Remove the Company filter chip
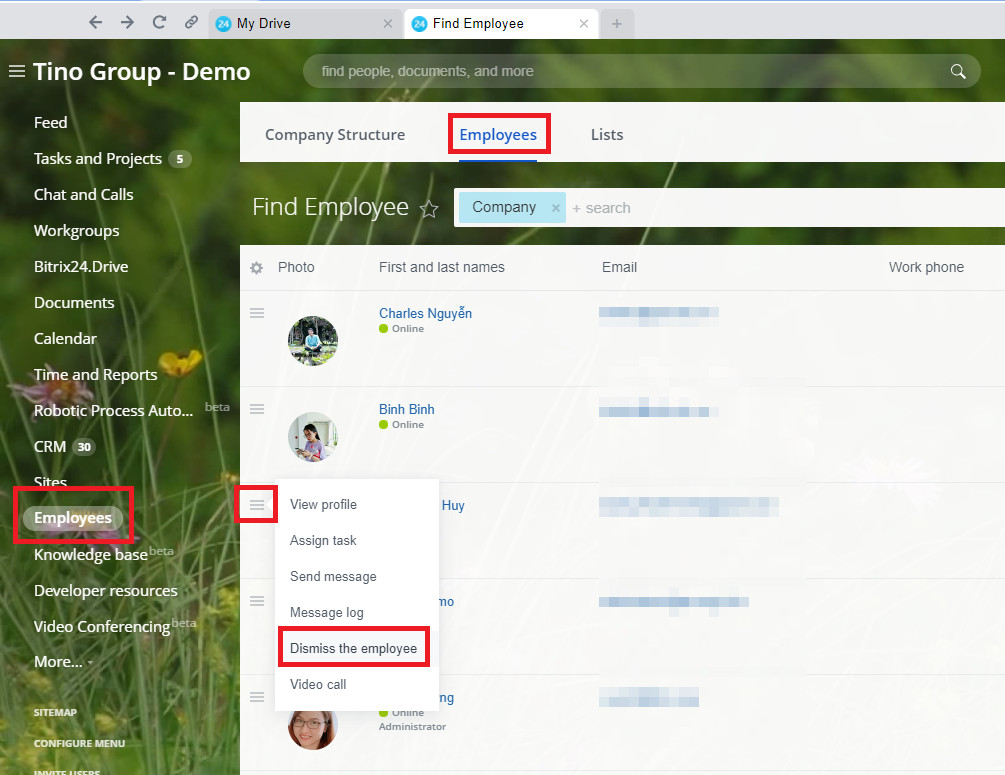This screenshot has width=1005, height=775. point(556,208)
